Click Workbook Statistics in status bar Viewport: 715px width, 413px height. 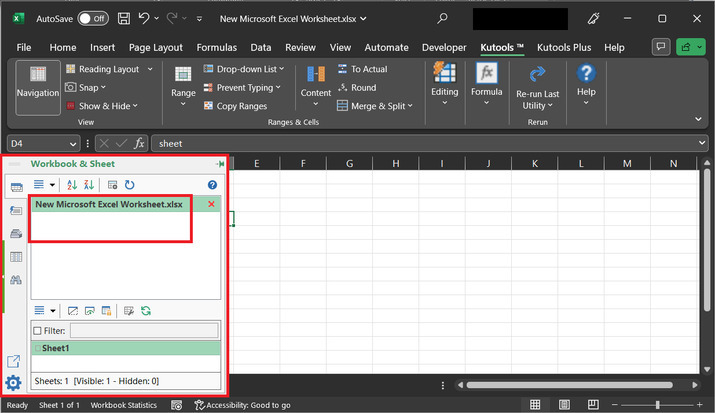[x=123, y=405]
